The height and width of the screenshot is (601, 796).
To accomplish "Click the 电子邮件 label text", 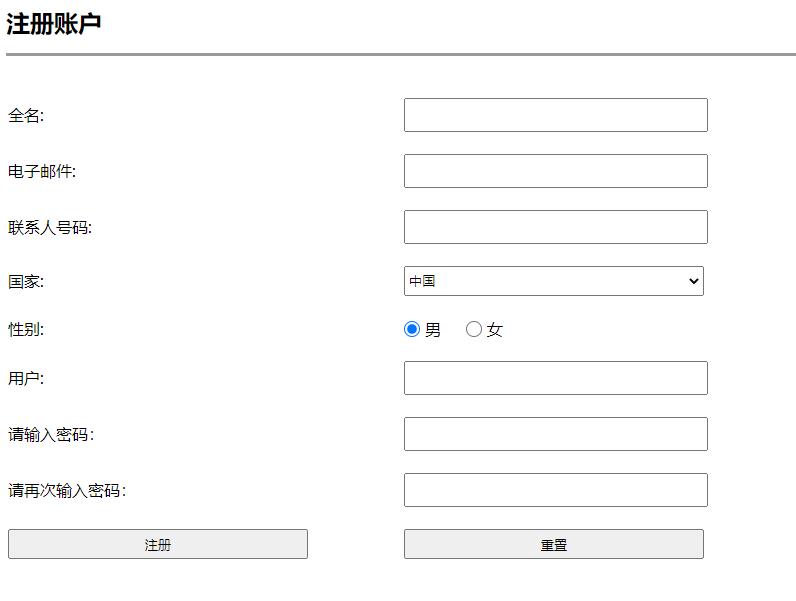I will pyautogui.click(x=42, y=172).
